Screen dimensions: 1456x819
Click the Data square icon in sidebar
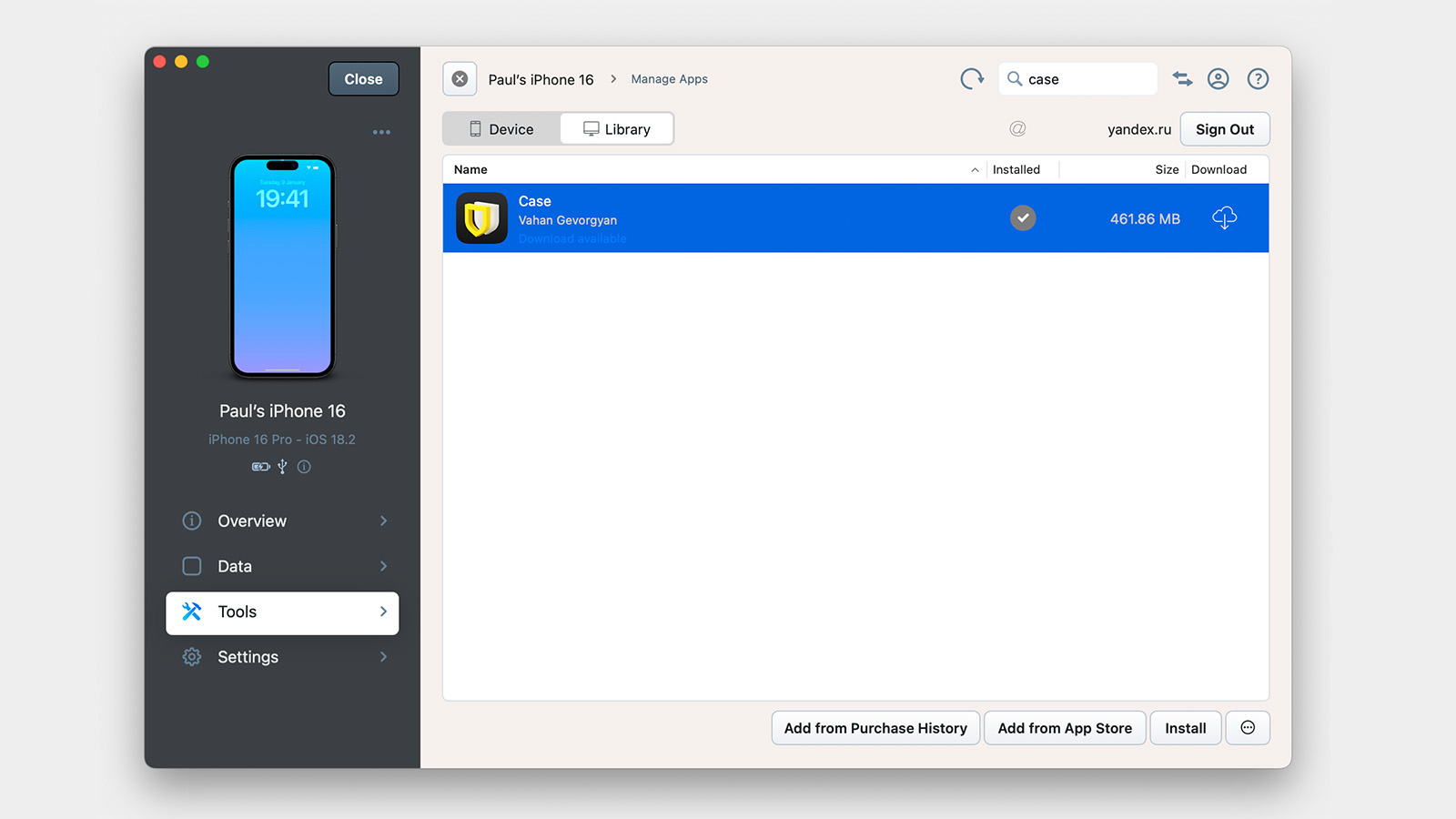click(x=192, y=566)
